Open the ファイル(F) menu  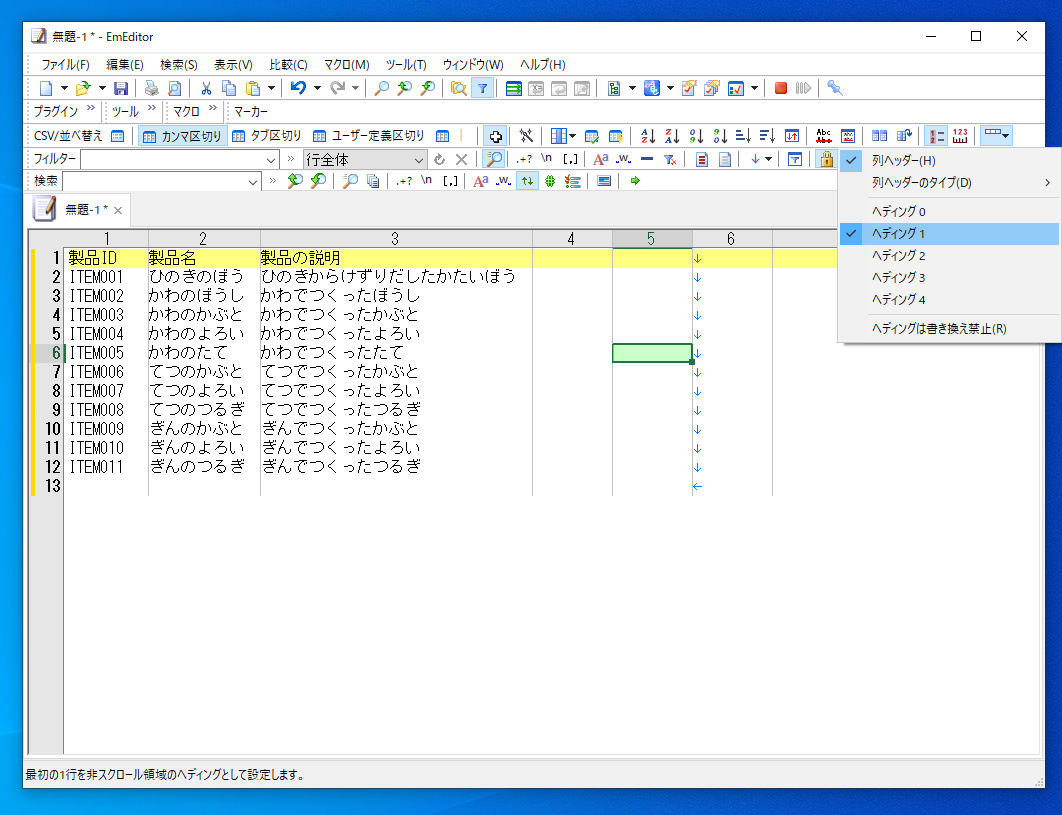pos(66,65)
